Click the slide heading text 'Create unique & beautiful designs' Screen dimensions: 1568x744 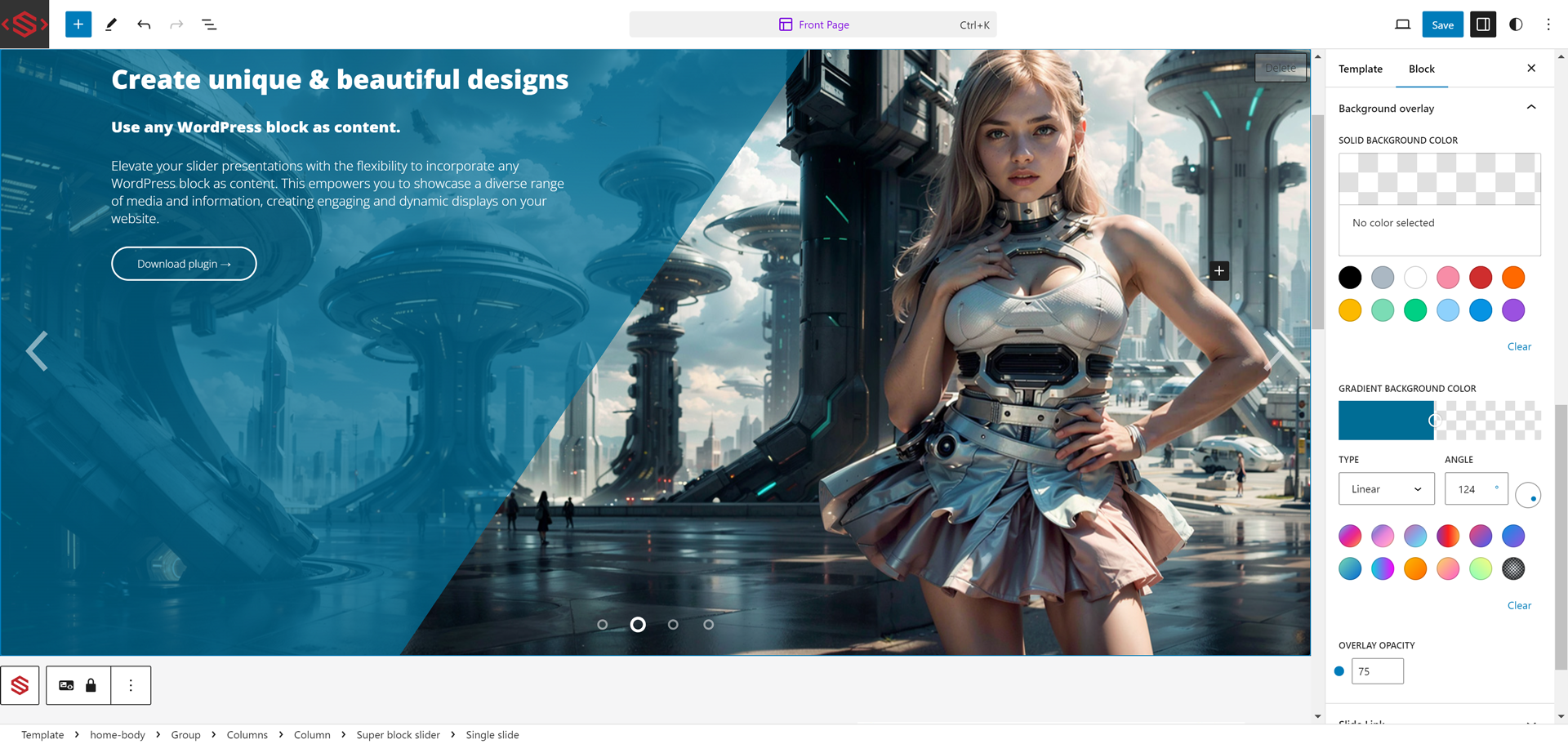coord(340,79)
